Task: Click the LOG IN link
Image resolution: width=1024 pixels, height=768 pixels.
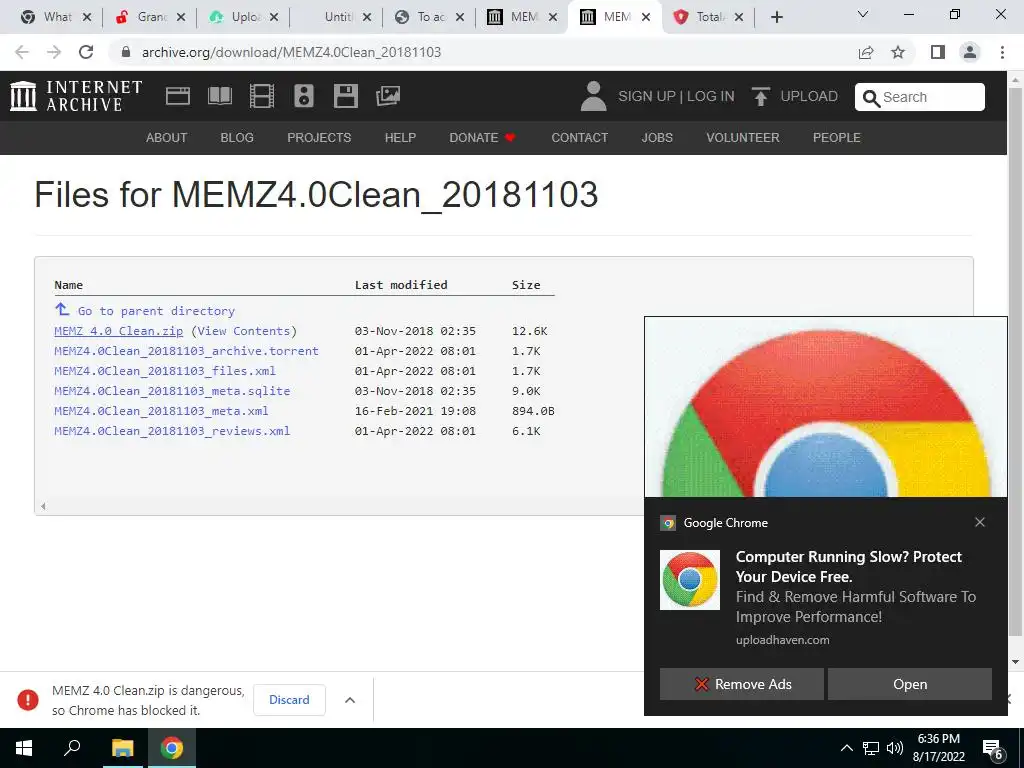Action: coord(711,97)
